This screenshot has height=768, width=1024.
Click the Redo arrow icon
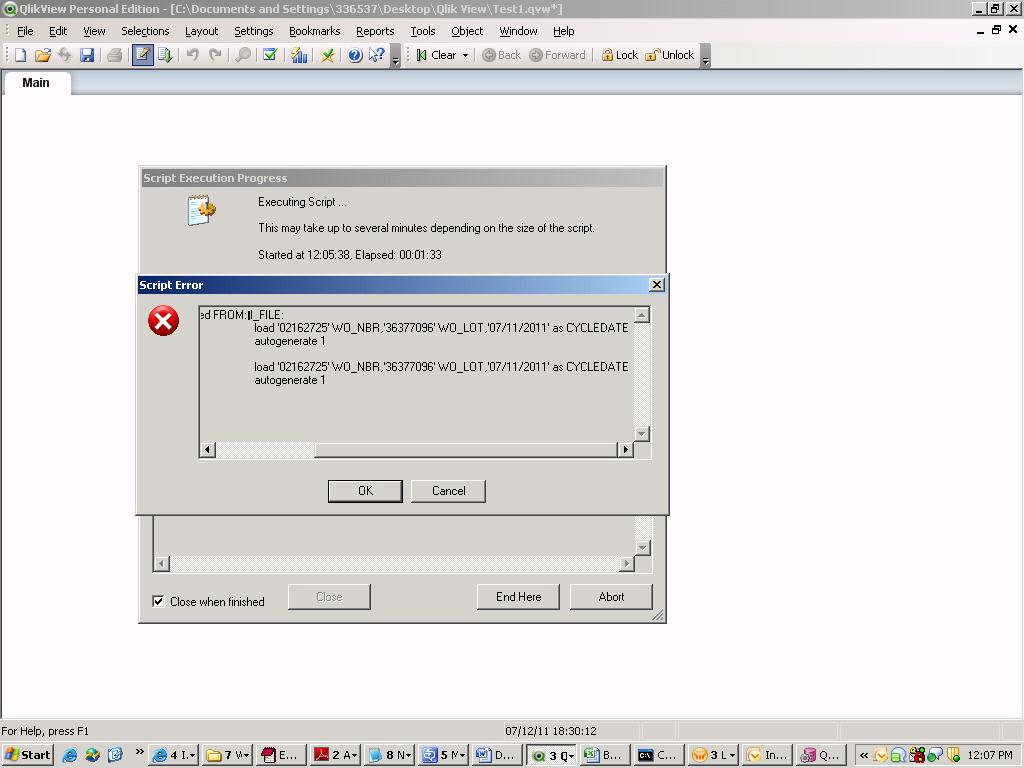point(215,56)
